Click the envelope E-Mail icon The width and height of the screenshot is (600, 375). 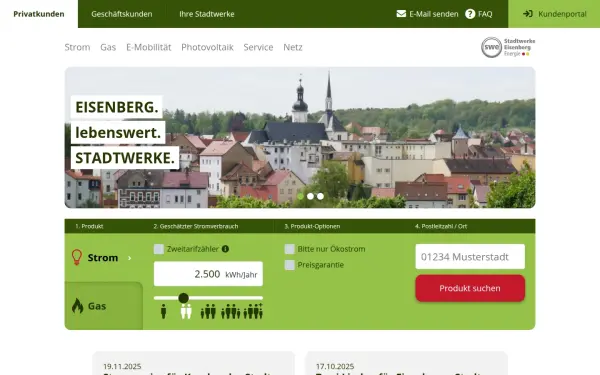point(401,14)
